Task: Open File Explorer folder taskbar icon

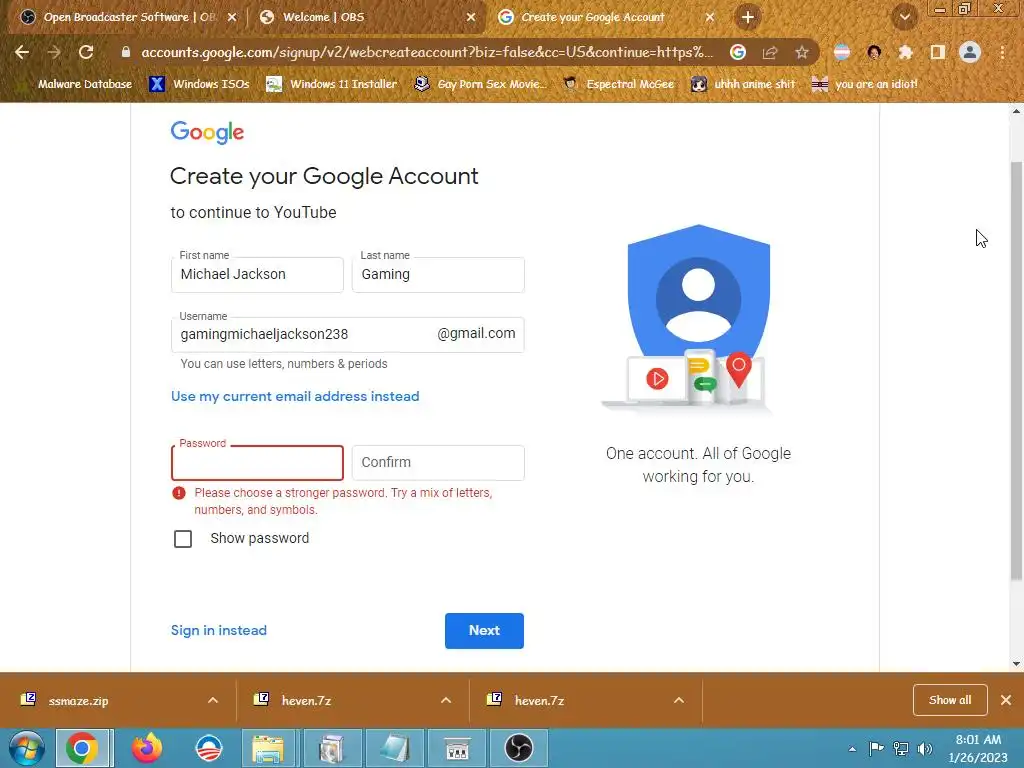Action: 268,748
